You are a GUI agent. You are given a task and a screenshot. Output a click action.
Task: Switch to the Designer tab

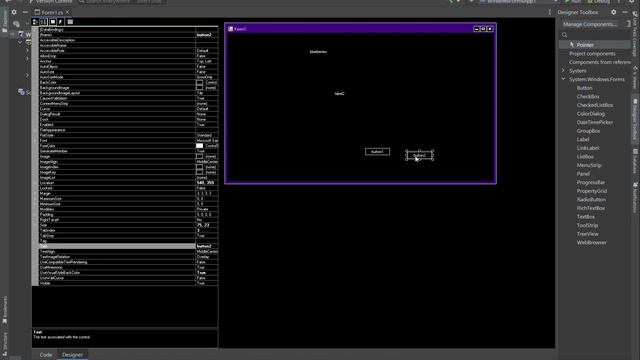(73, 355)
